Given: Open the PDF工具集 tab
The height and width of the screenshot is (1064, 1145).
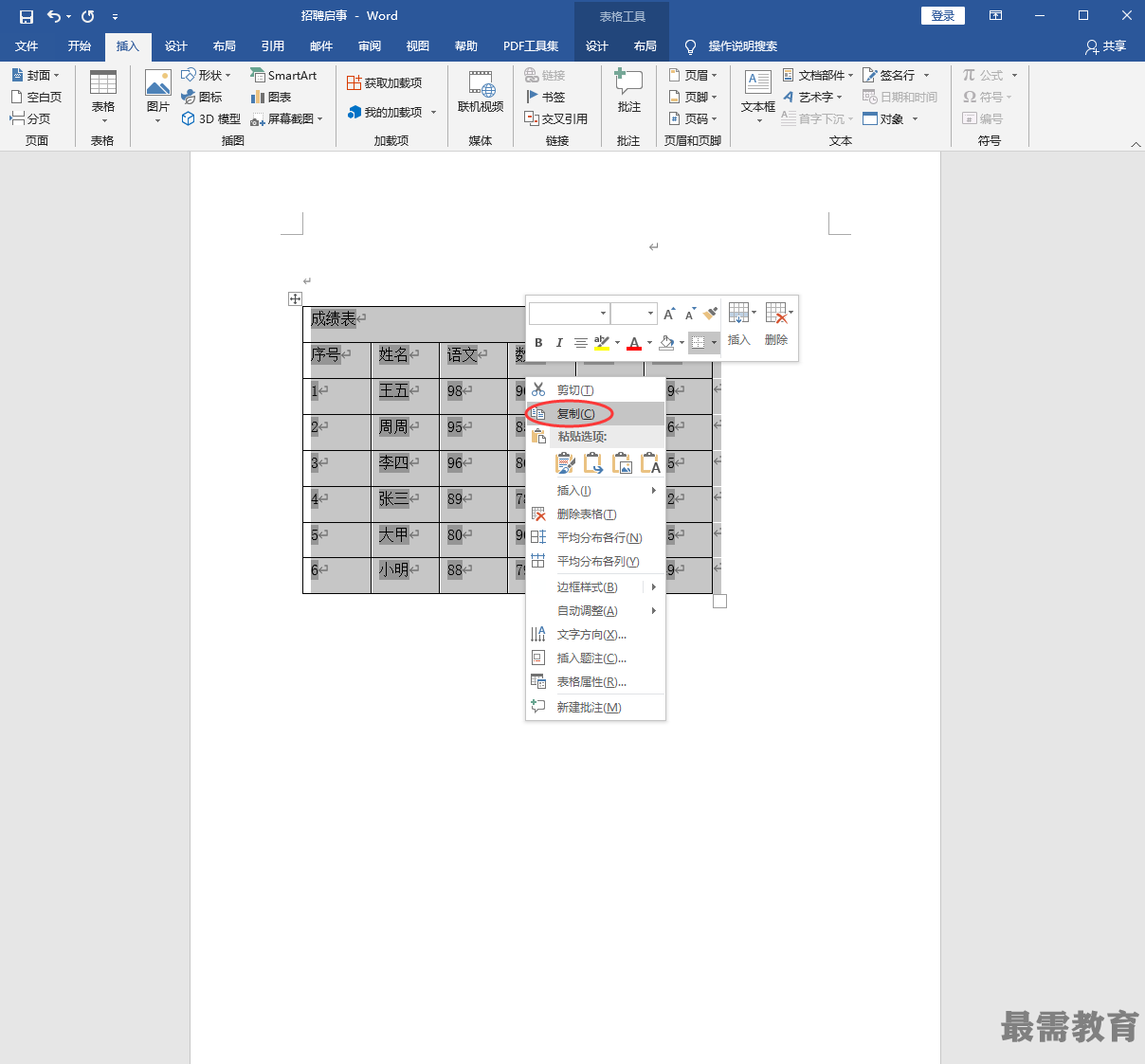Looking at the screenshot, I should [531, 45].
